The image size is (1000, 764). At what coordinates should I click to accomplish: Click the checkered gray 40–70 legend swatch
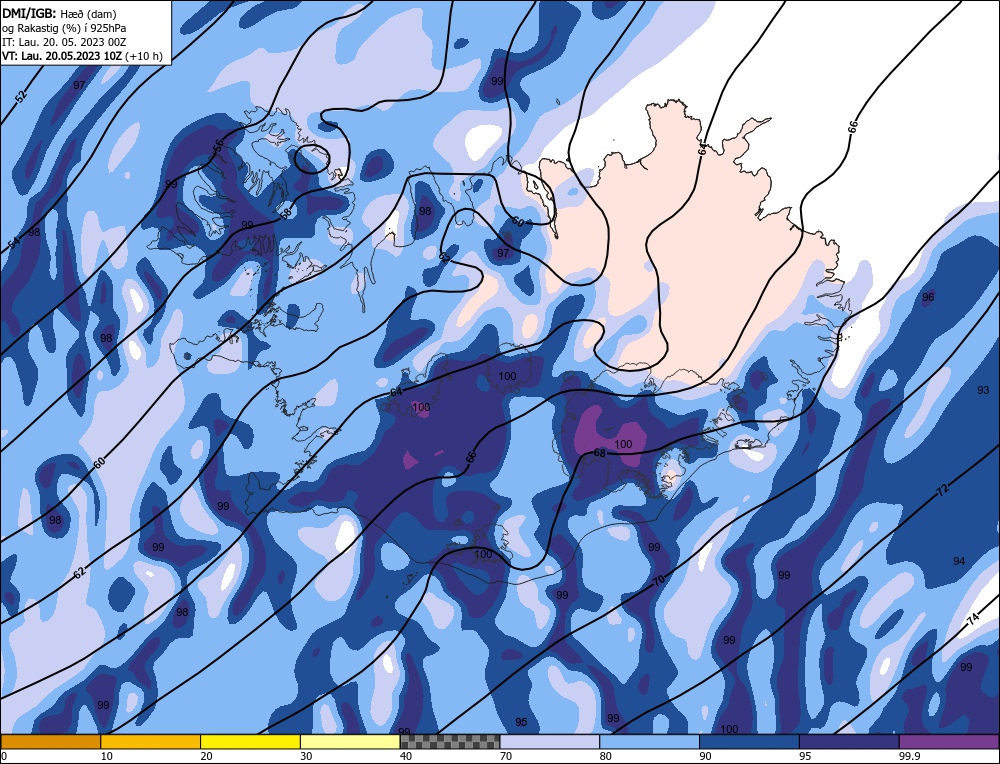click(x=450, y=741)
